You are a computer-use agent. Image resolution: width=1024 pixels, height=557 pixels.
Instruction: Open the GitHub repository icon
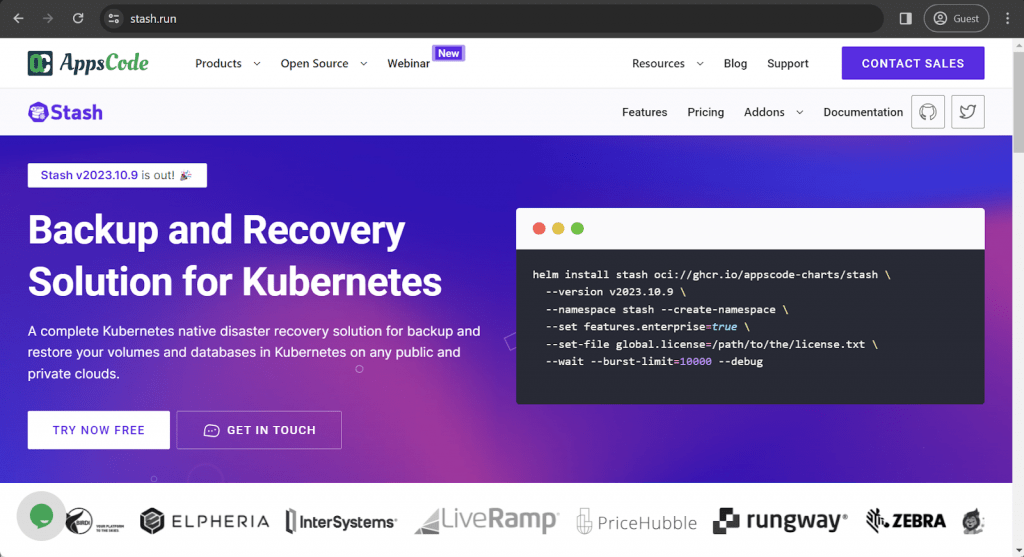tap(927, 112)
